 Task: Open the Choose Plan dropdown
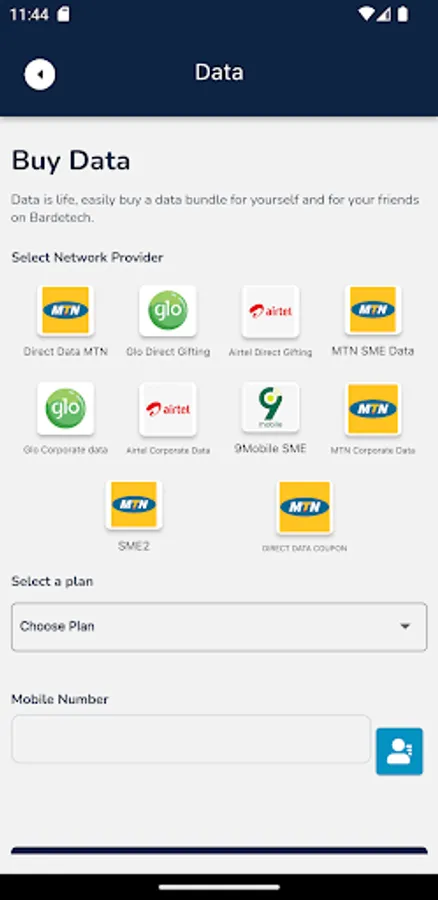click(x=219, y=627)
